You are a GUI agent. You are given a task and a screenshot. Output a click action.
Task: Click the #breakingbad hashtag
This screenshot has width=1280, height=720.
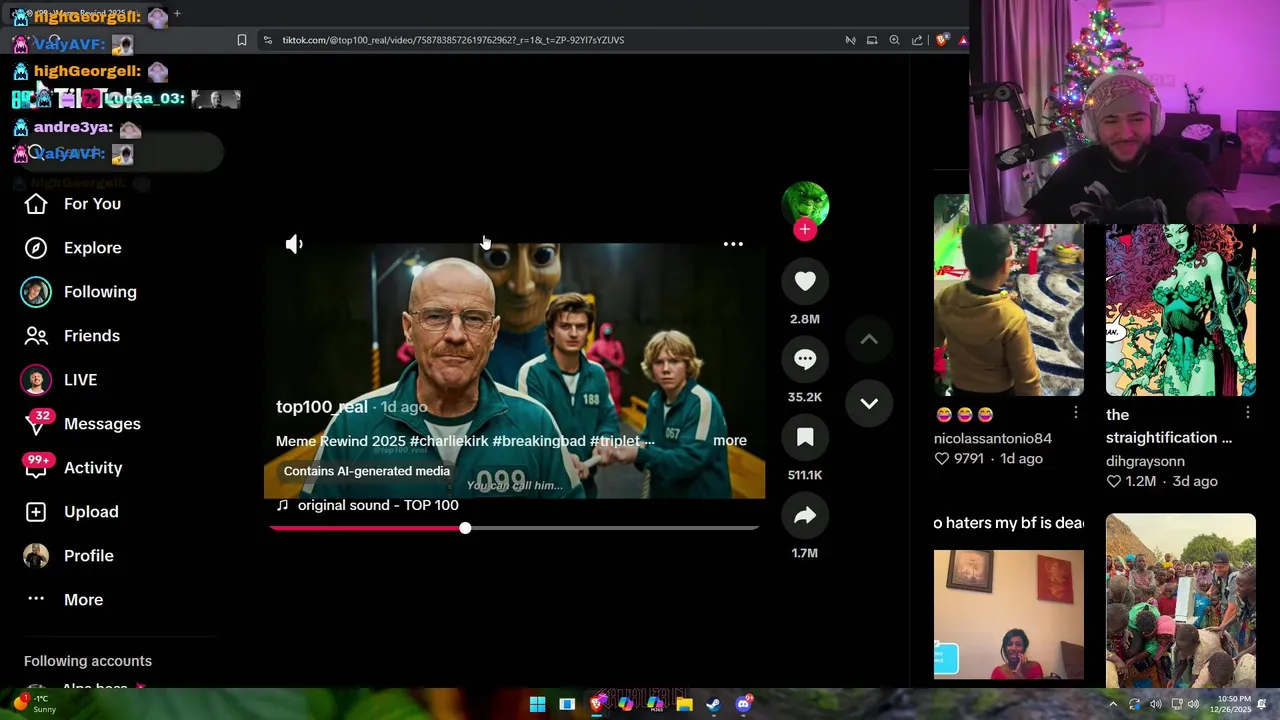539,441
